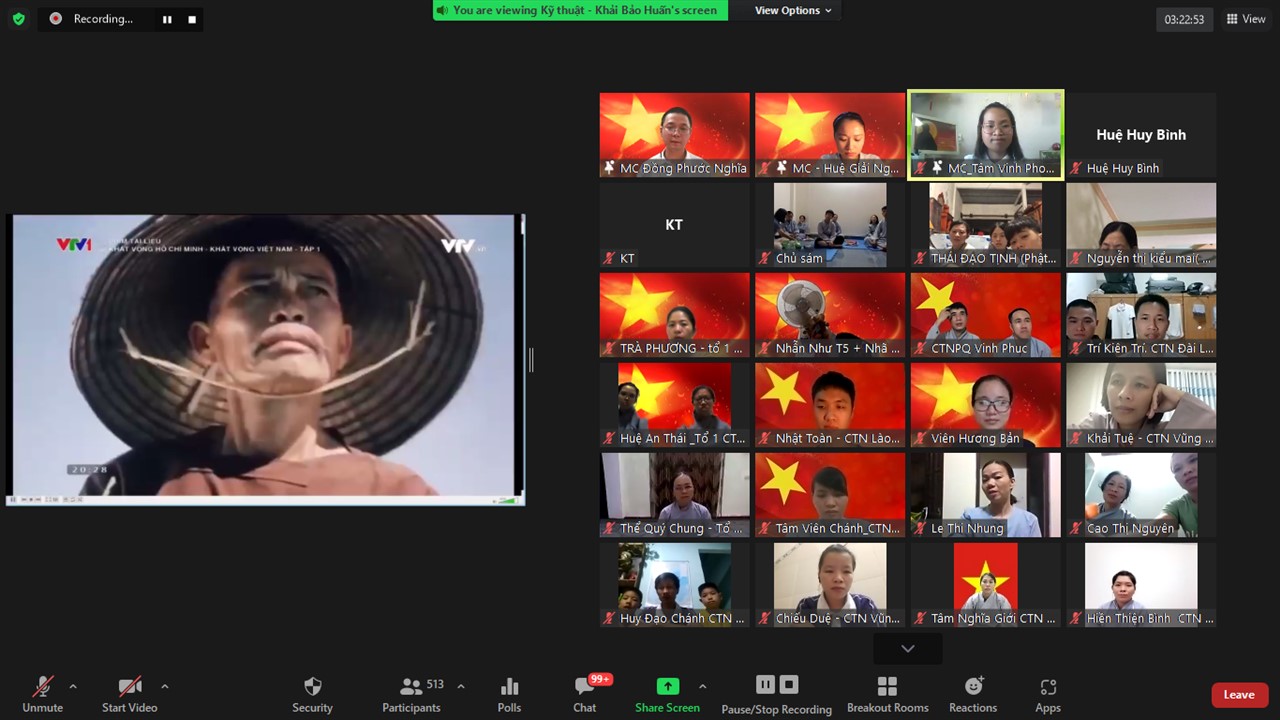Leave the meeting
This screenshot has height=720, width=1280.
(x=1240, y=695)
